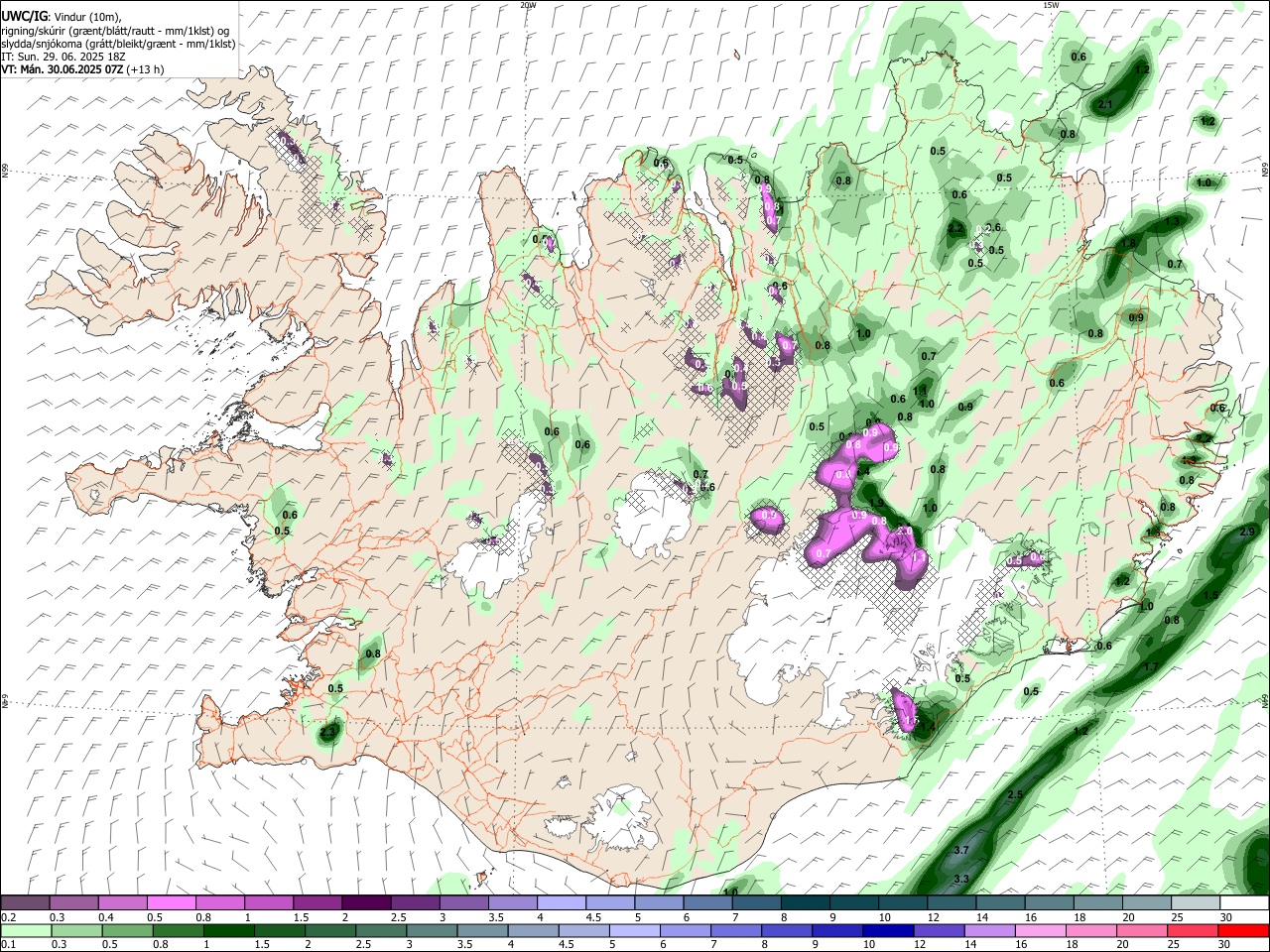Select the dark green 1–1.5 swatch in bottom legend row
The width and height of the screenshot is (1270, 952).
tap(229, 930)
